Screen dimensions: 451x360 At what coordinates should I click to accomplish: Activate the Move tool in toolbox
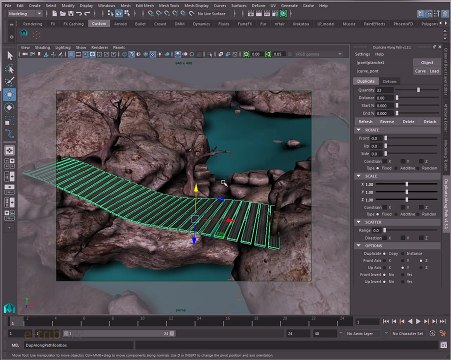click(x=10, y=95)
